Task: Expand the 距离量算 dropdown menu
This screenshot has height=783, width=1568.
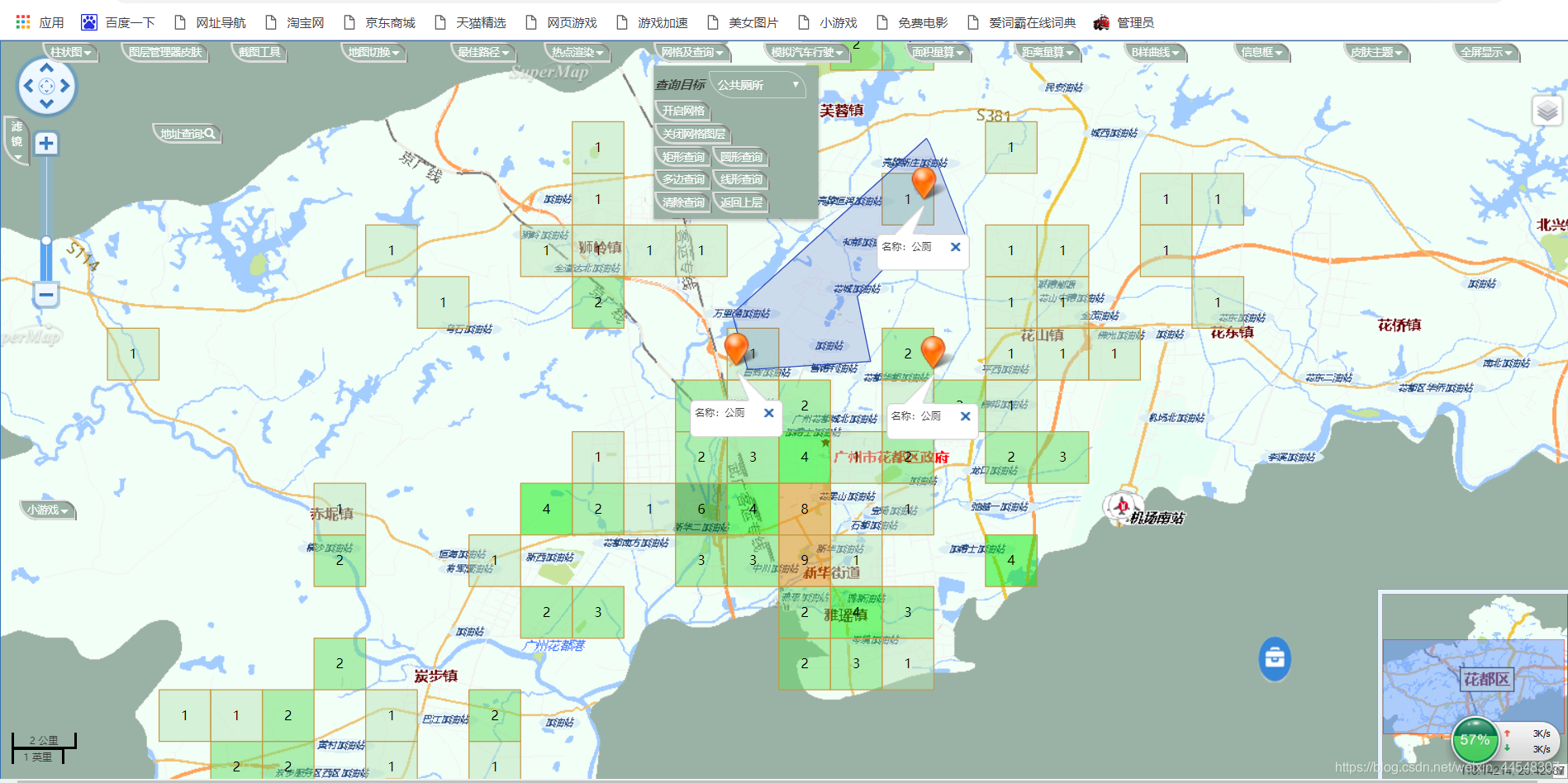Action: click(x=1048, y=52)
